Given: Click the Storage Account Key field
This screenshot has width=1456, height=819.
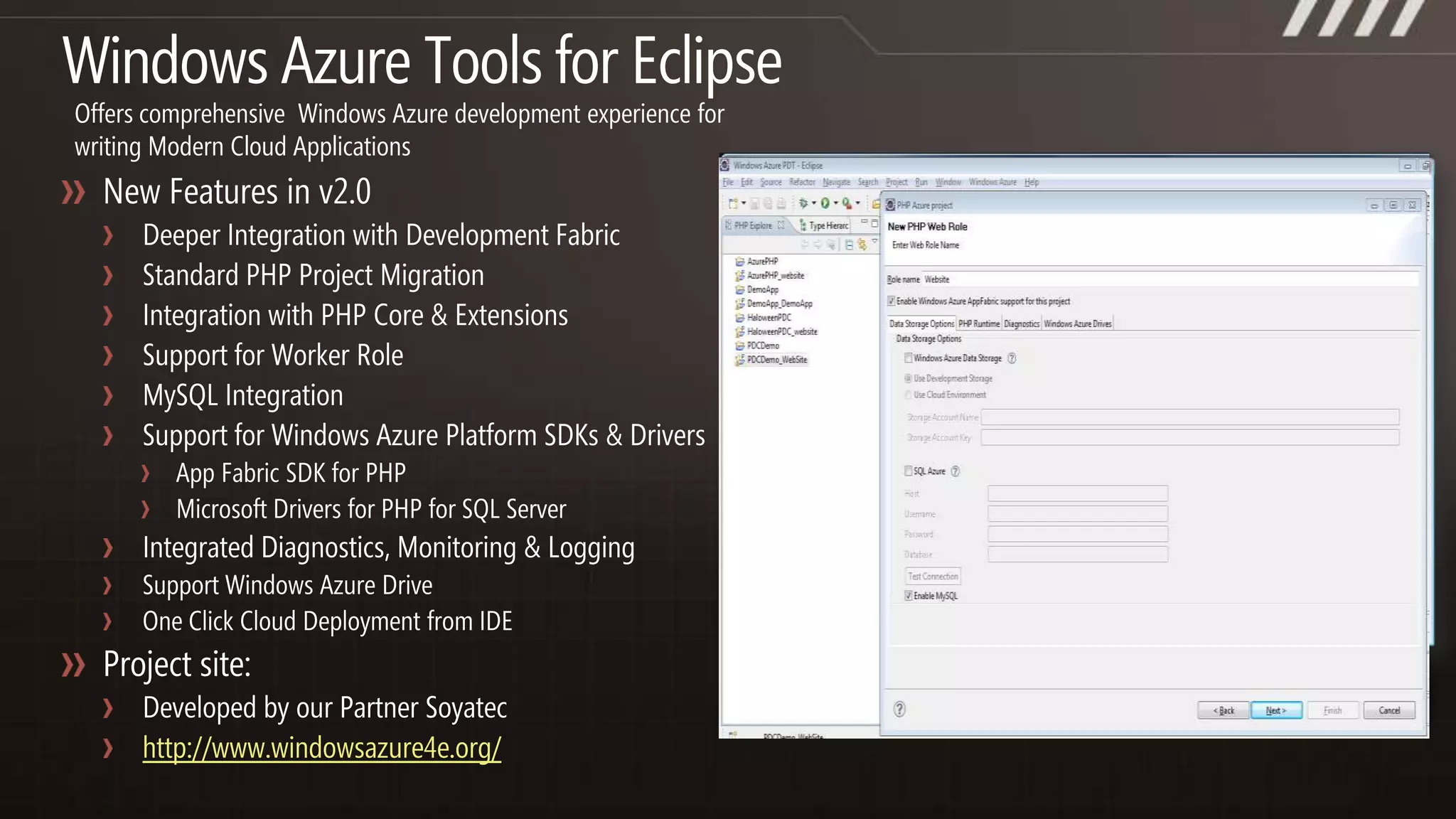Looking at the screenshot, I should pos(1190,437).
